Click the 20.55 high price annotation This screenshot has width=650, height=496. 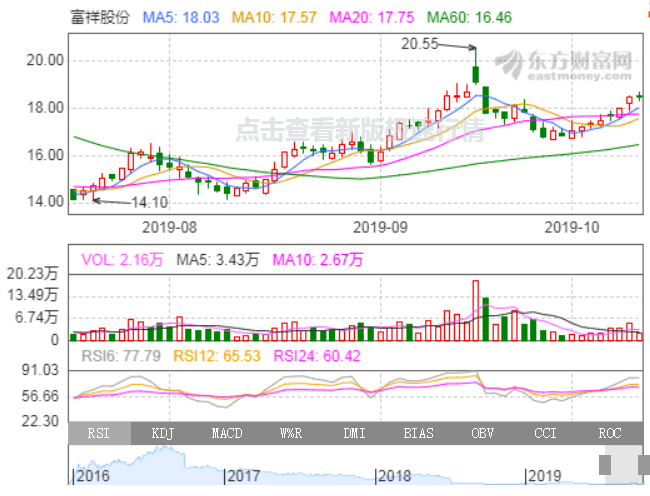[420, 44]
